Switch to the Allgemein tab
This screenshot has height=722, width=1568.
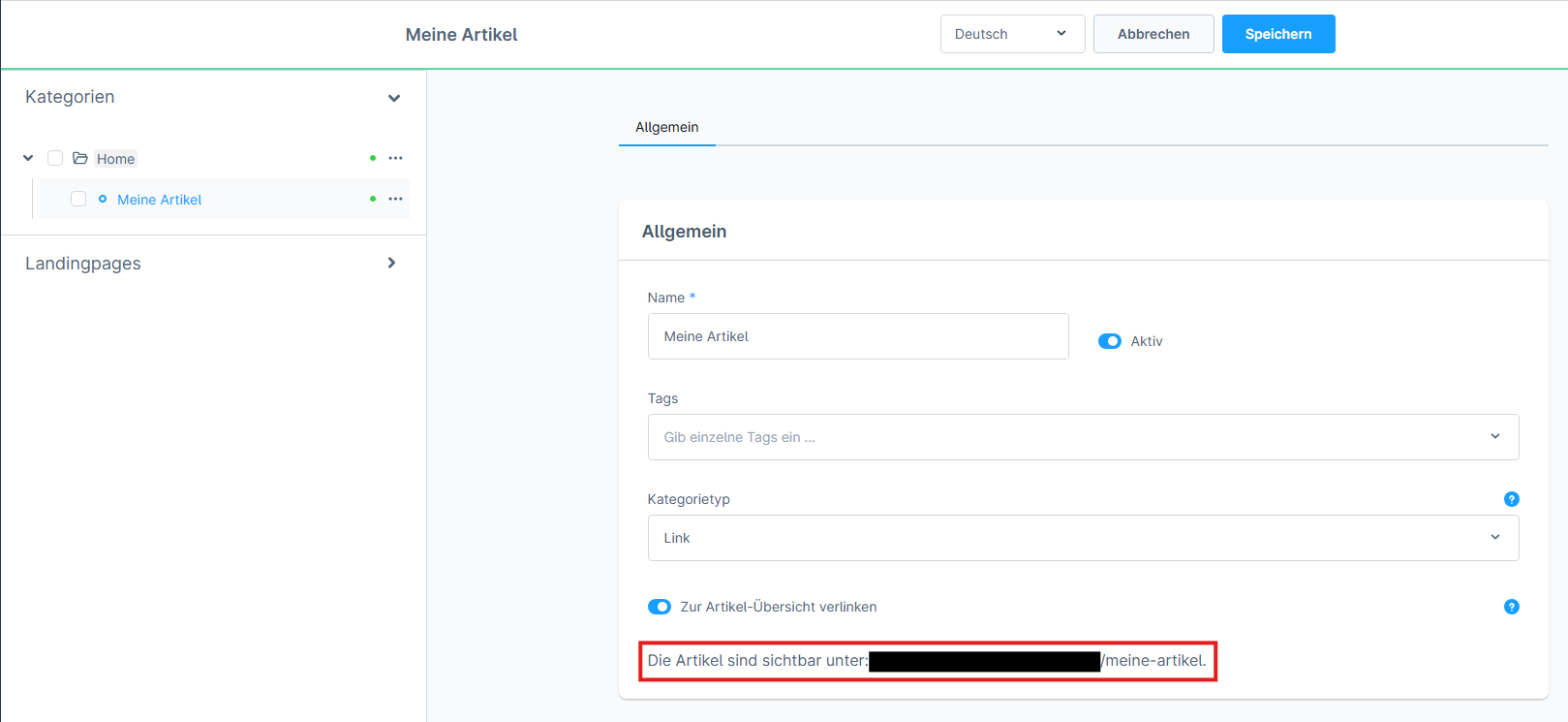click(666, 127)
